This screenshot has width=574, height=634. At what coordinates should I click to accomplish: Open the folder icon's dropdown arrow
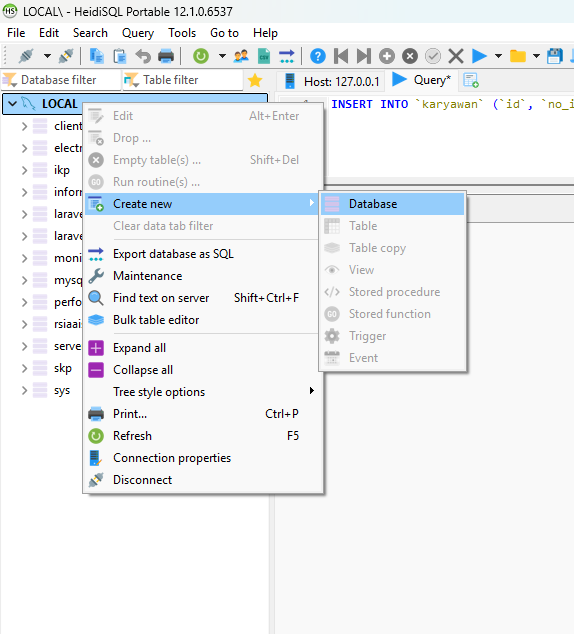536,56
